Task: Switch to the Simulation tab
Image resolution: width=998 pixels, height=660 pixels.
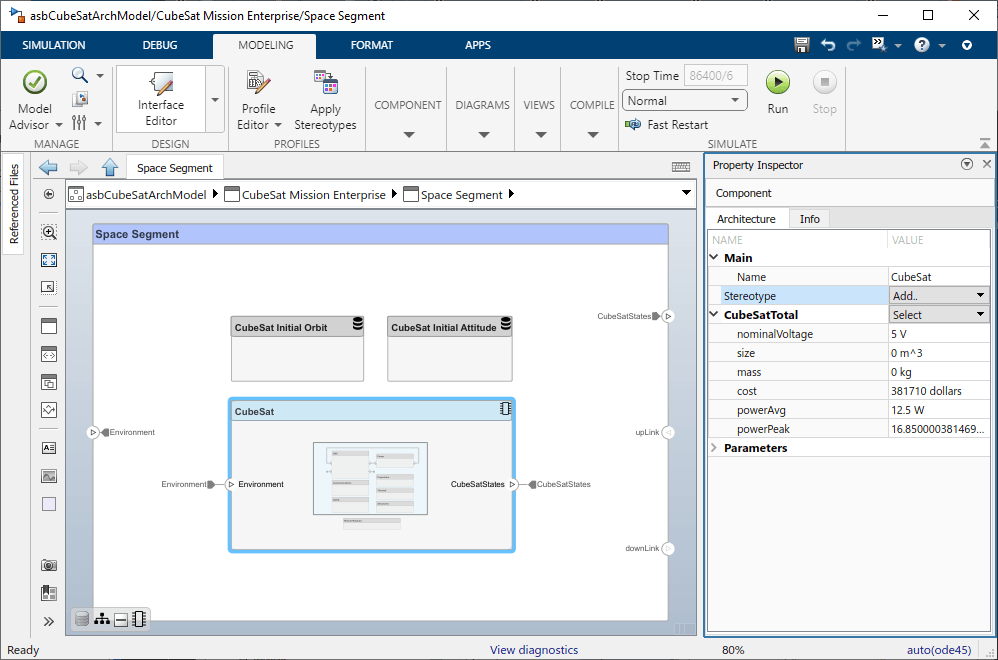Action: pos(54,45)
